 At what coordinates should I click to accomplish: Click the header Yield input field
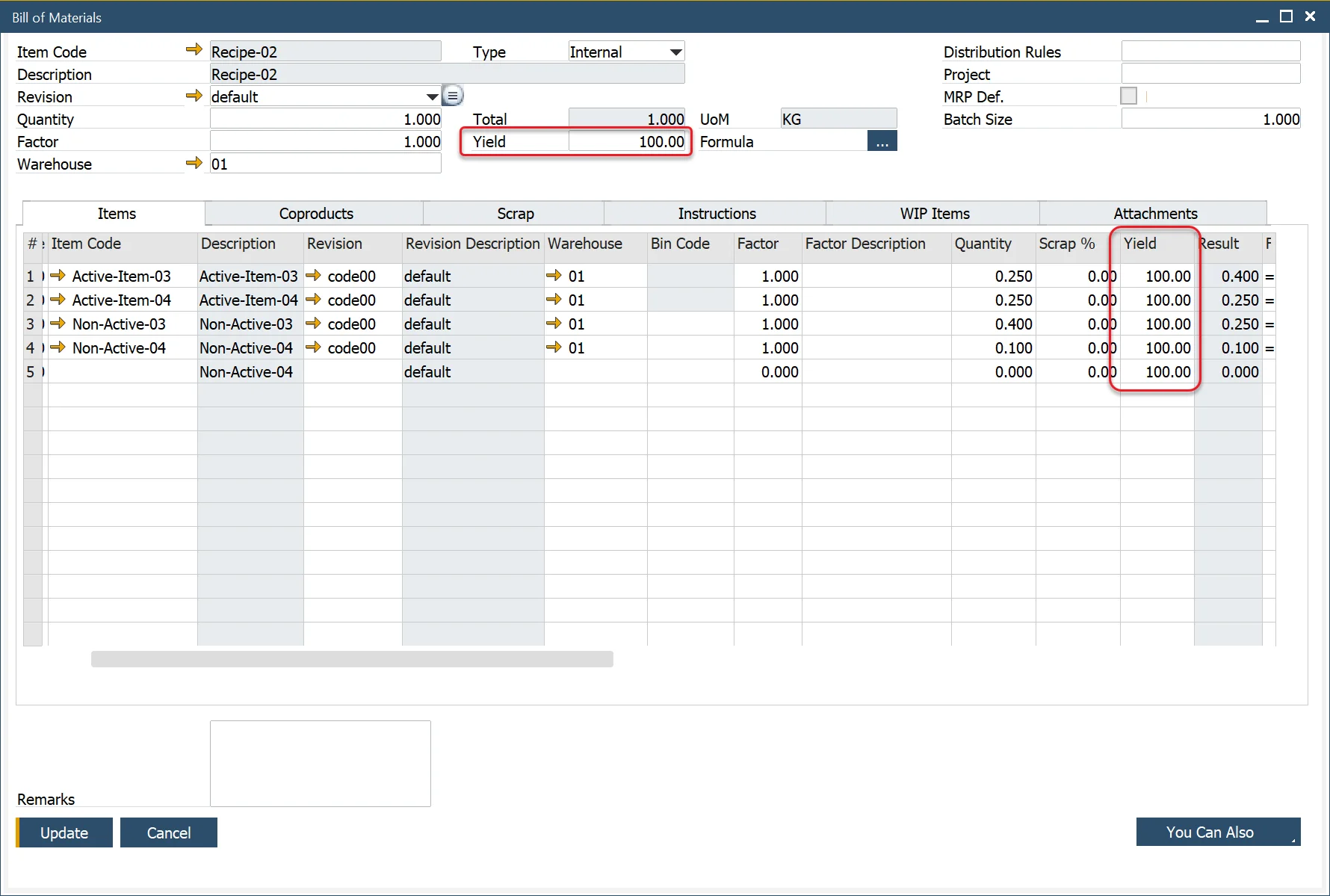626,142
